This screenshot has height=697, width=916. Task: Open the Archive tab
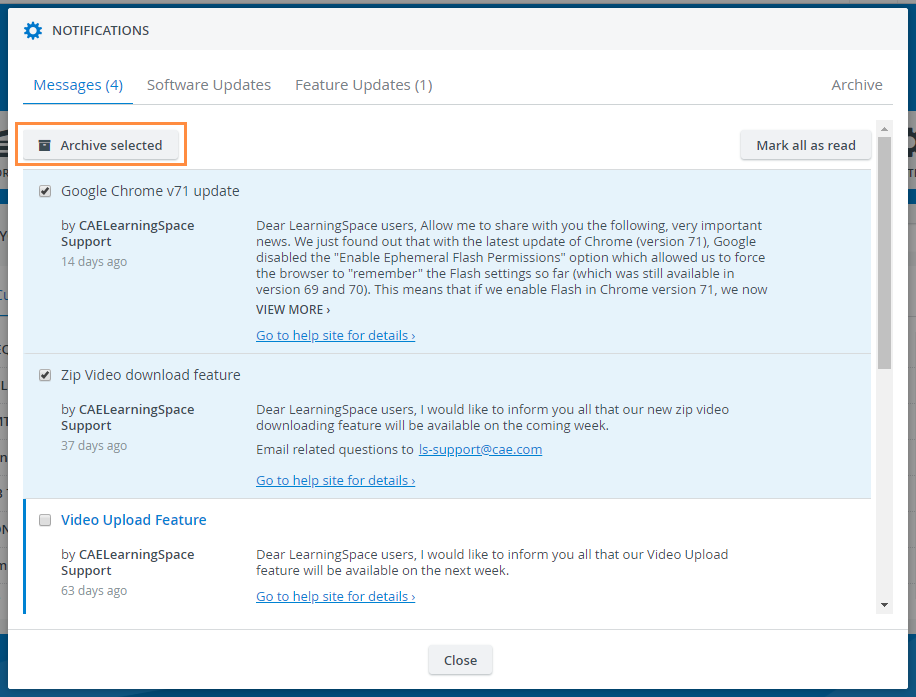click(x=856, y=85)
